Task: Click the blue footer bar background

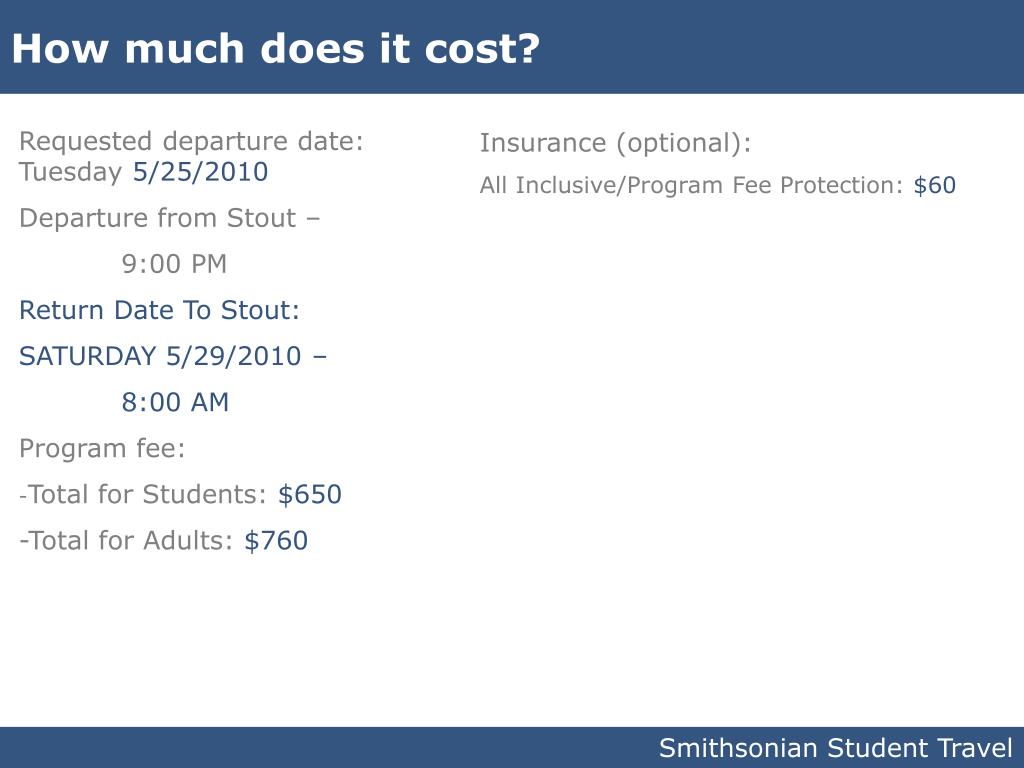Action: [x=327, y=747]
